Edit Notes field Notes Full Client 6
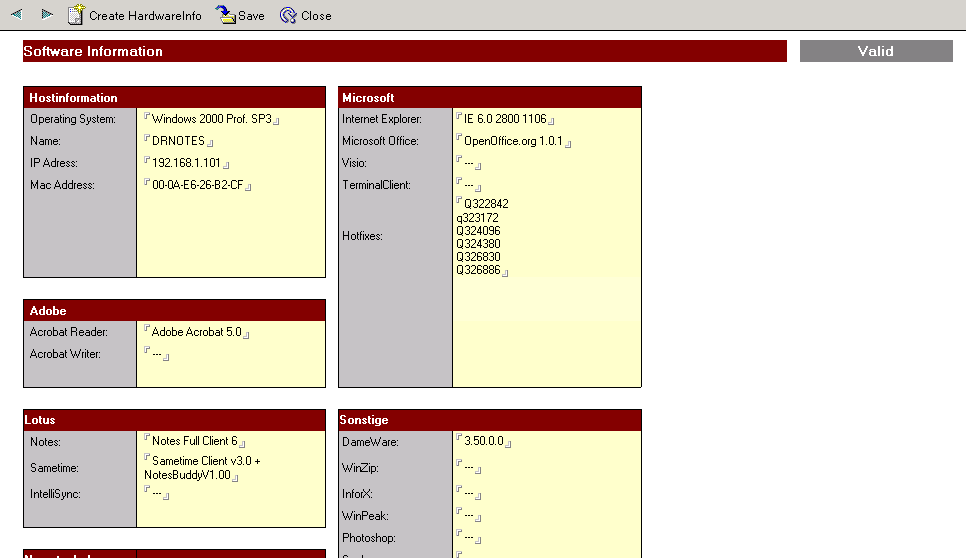Screen dimensions: 966x558 [195, 441]
